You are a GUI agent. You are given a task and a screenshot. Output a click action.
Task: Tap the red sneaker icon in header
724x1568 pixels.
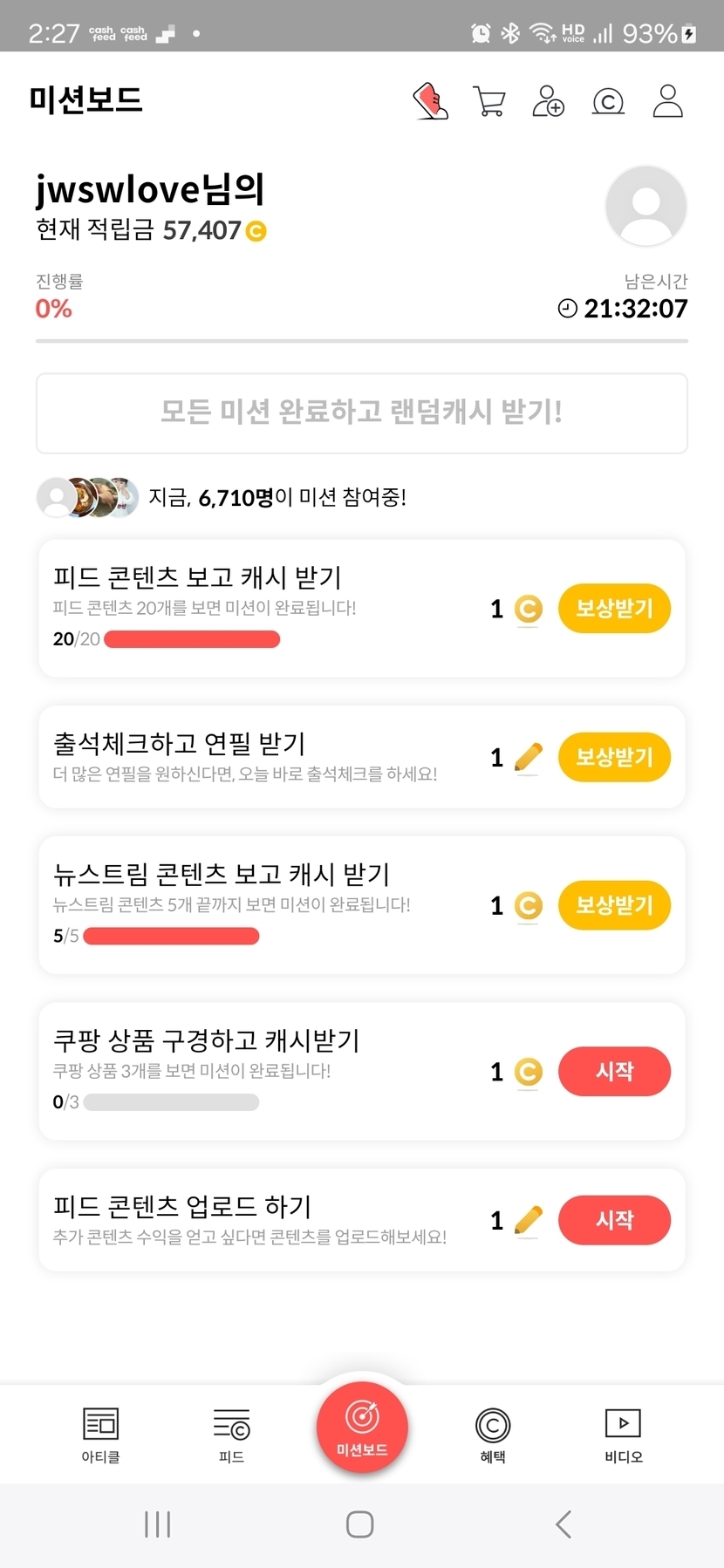(430, 101)
